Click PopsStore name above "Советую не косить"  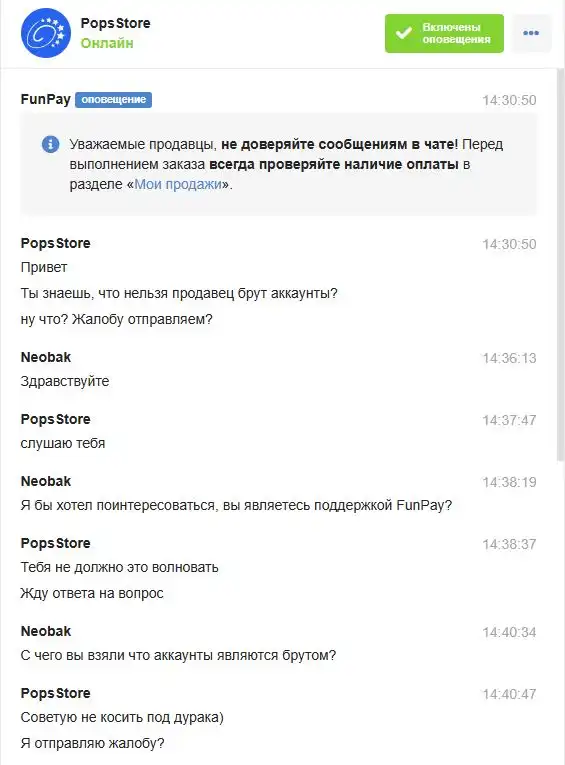[x=56, y=693]
